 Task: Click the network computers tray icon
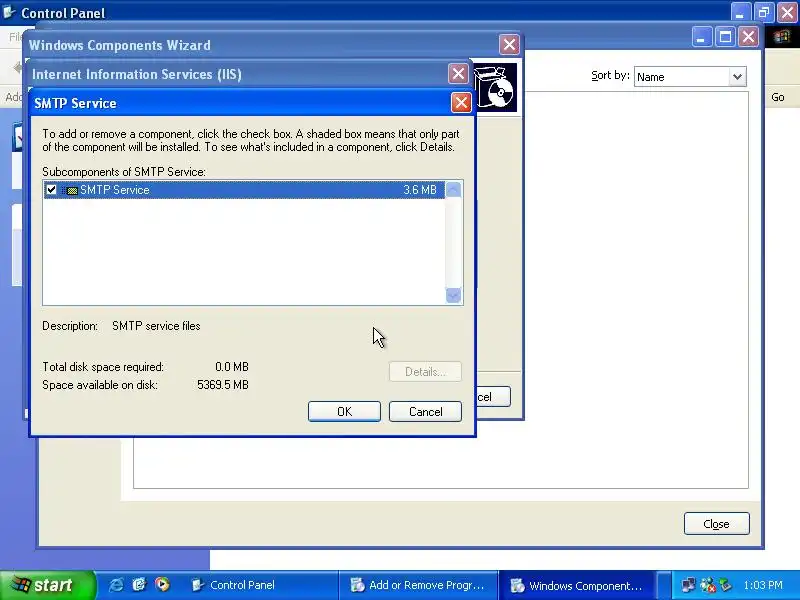[x=688, y=585]
